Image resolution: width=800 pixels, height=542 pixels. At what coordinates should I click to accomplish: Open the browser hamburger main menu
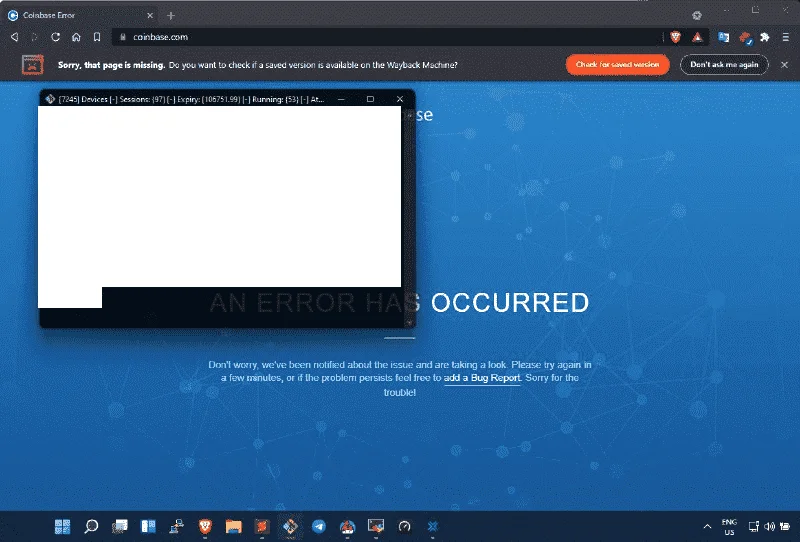pos(786,37)
